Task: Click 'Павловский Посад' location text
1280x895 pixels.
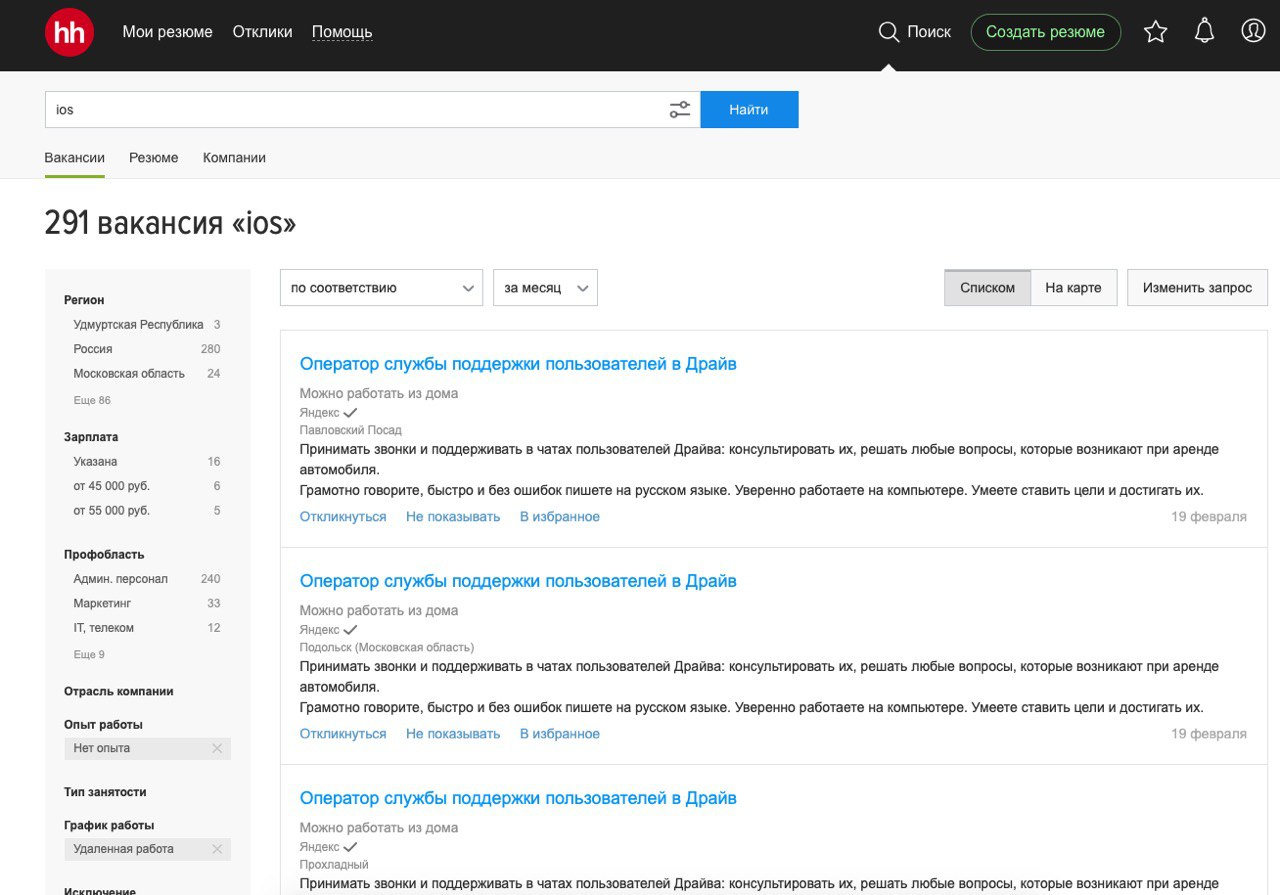Action: click(350, 430)
